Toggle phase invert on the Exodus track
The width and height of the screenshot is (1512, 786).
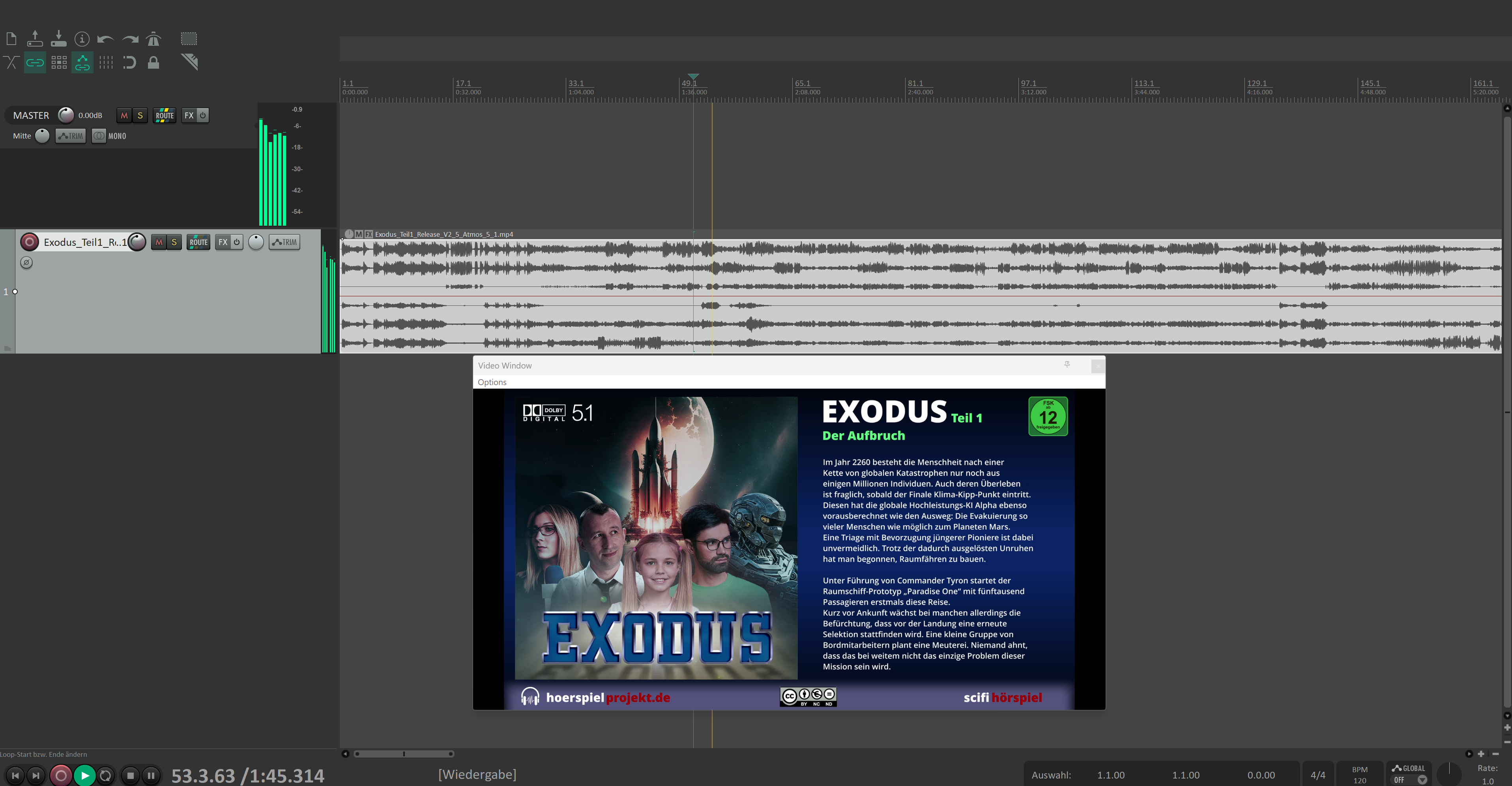point(26,262)
